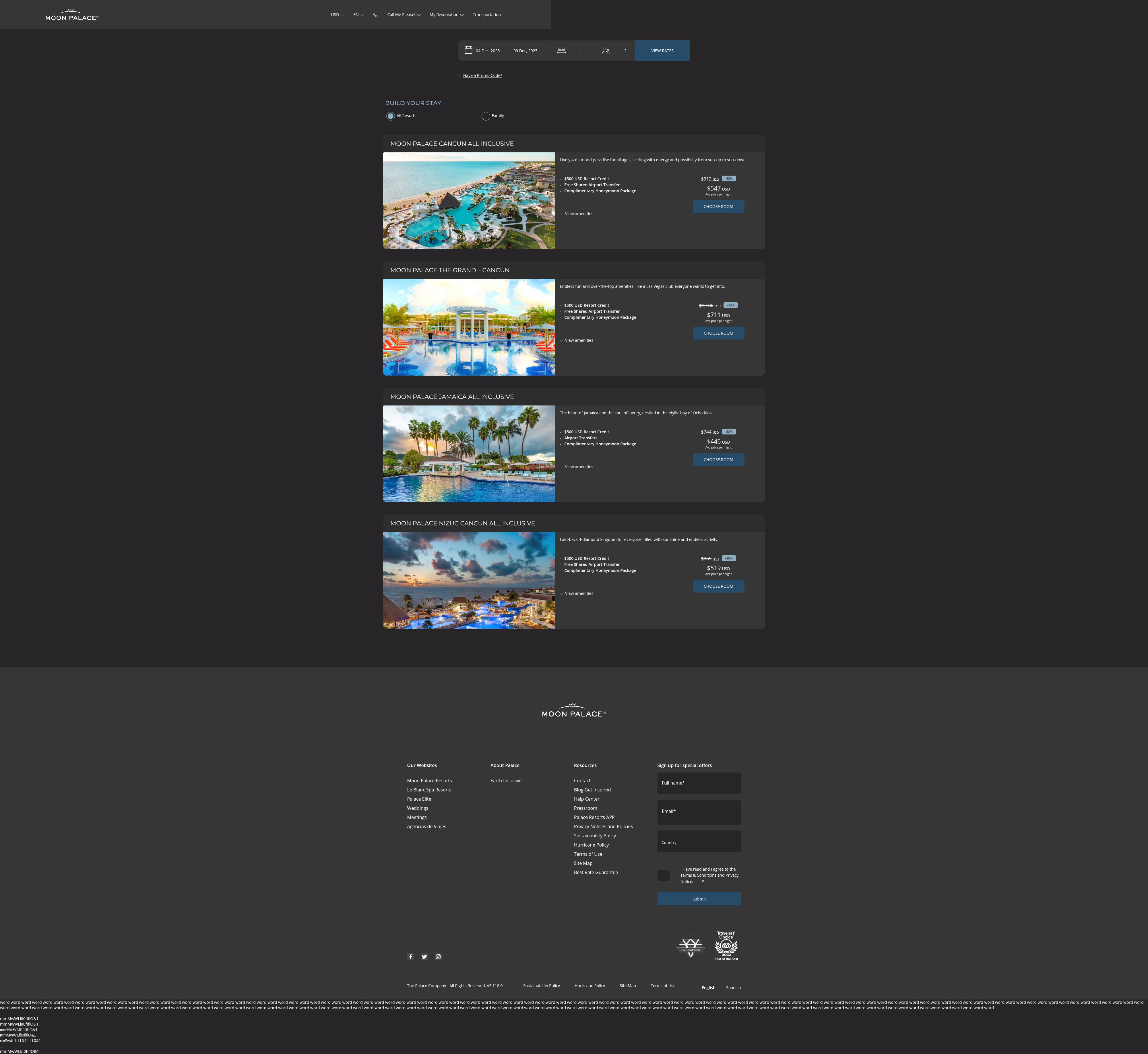Screen dimensions: 1148x1054
Task: Open the Twitter social icon
Action: point(424,956)
